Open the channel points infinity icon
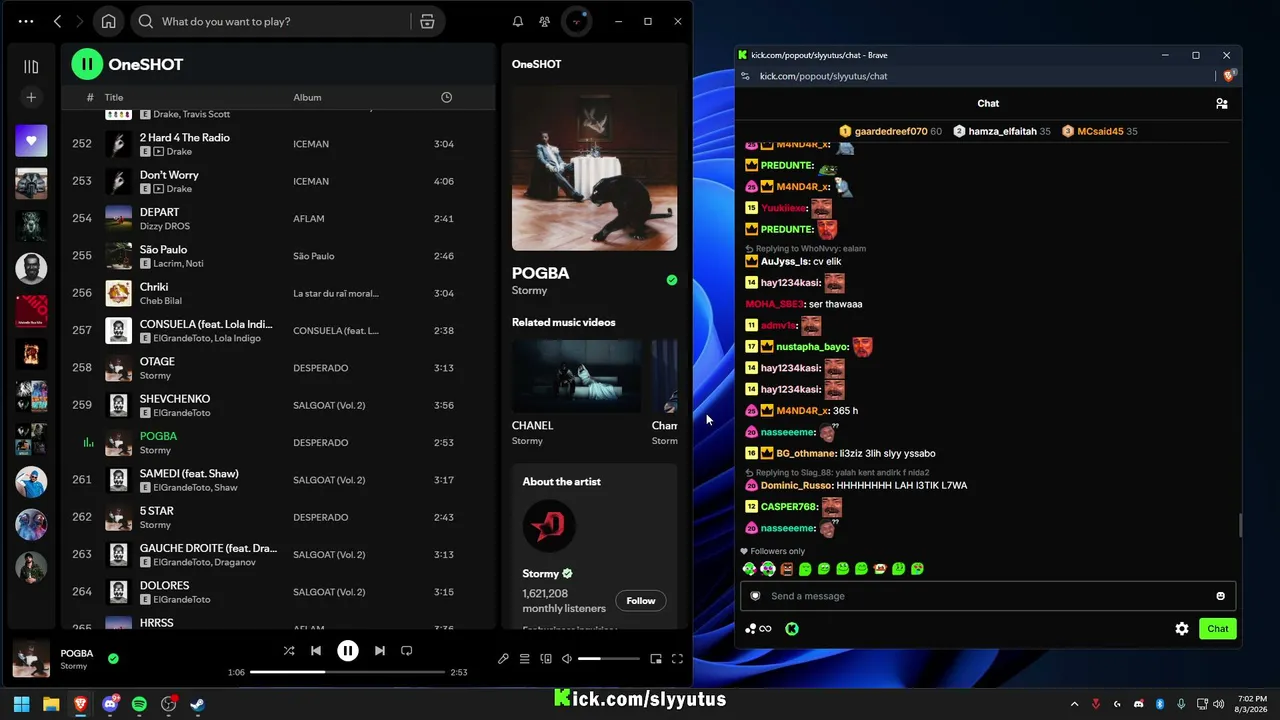Viewport: 1280px width, 720px height. click(x=759, y=629)
